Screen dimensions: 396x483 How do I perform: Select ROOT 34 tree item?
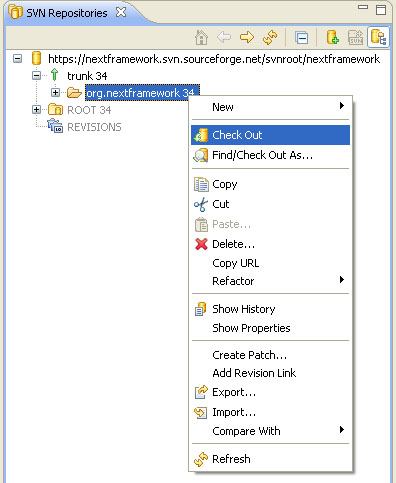89,110
